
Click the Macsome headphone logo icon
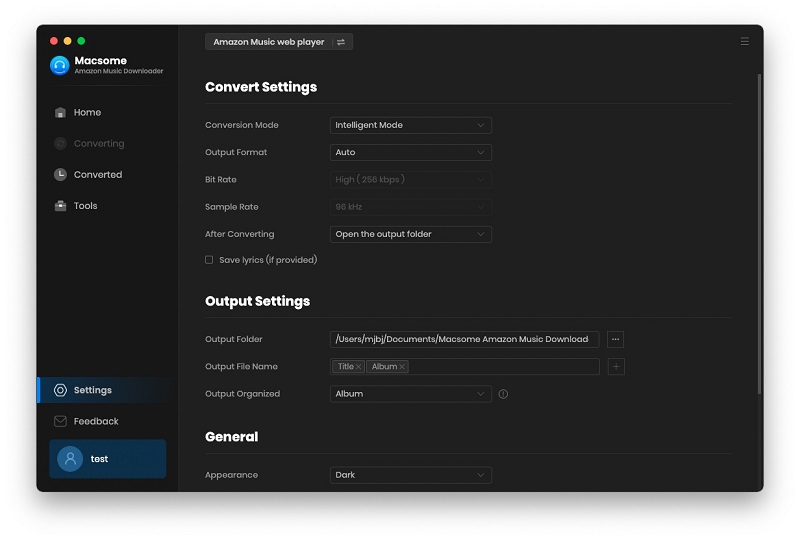(x=60, y=65)
